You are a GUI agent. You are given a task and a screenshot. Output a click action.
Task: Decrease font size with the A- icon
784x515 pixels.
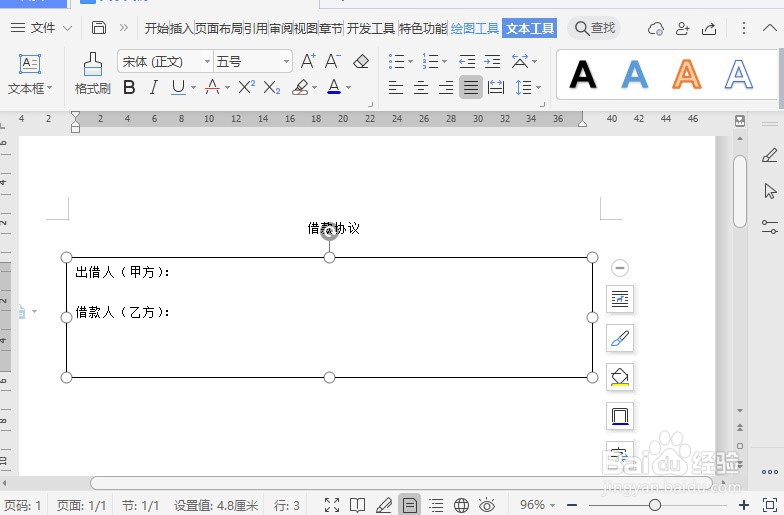pyautogui.click(x=332, y=62)
